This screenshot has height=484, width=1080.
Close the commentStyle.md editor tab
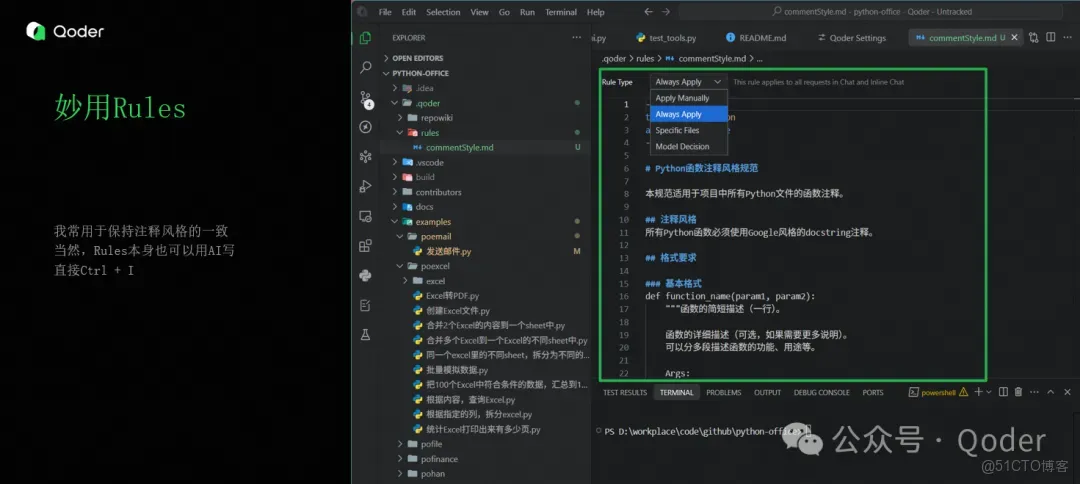pyautogui.click(x=1013, y=38)
